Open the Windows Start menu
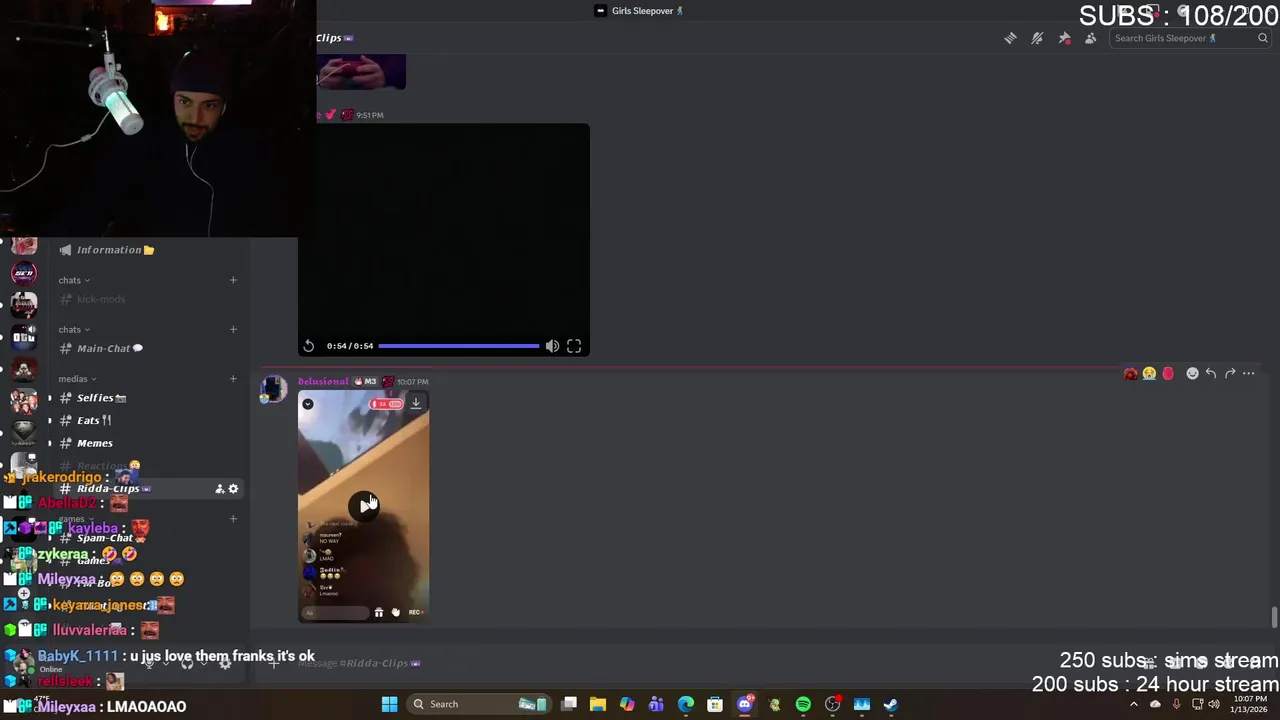This screenshot has height=720, width=1280. 389,704
